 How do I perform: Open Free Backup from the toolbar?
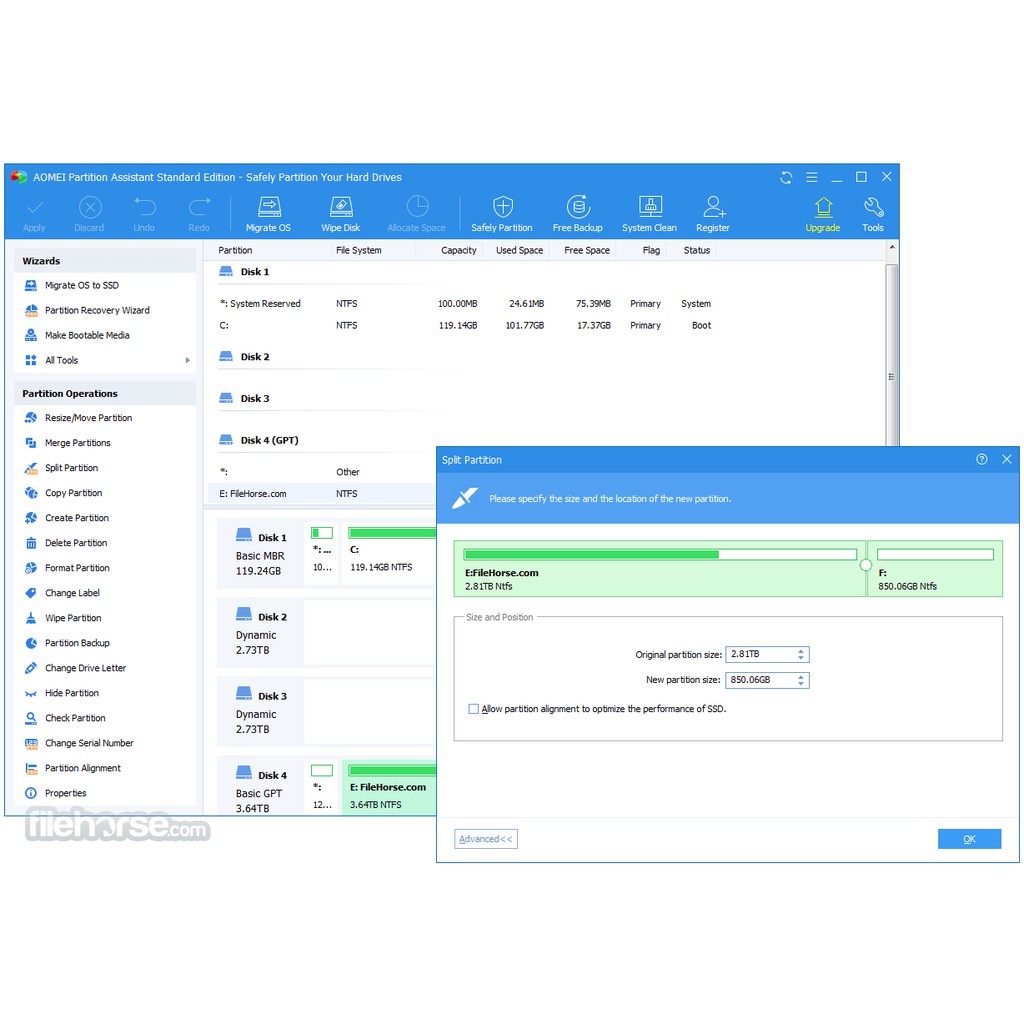[578, 211]
